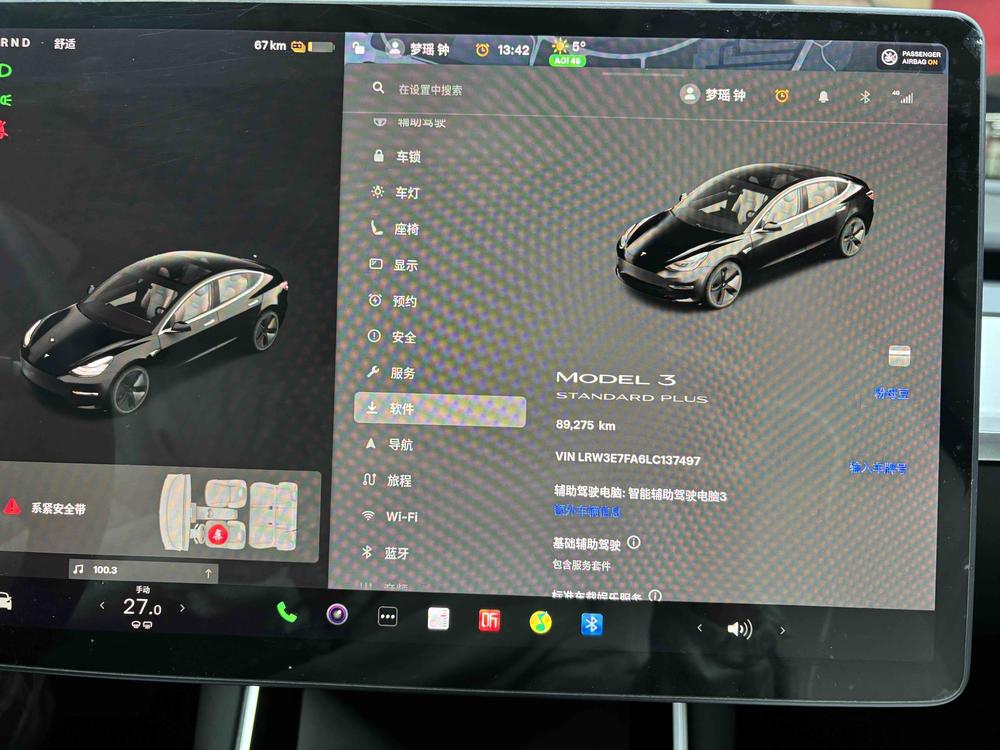
Task: Tap the 系紧安全带 seatbelt warning
Action: (46, 508)
